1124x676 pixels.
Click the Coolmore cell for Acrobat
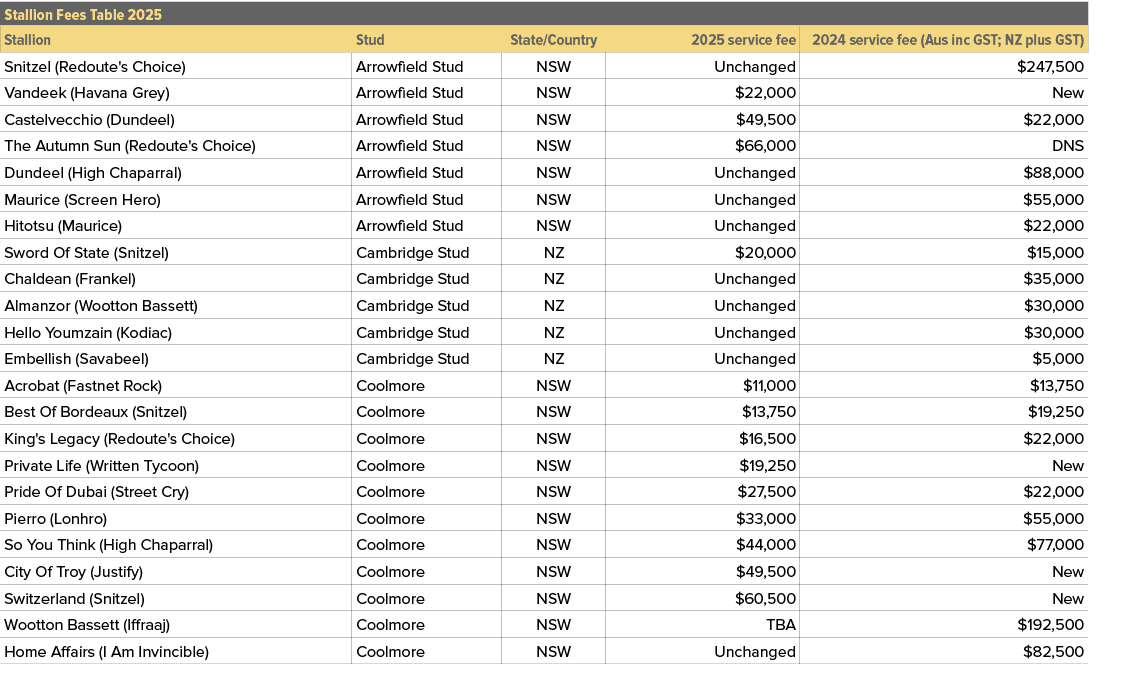click(383, 385)
